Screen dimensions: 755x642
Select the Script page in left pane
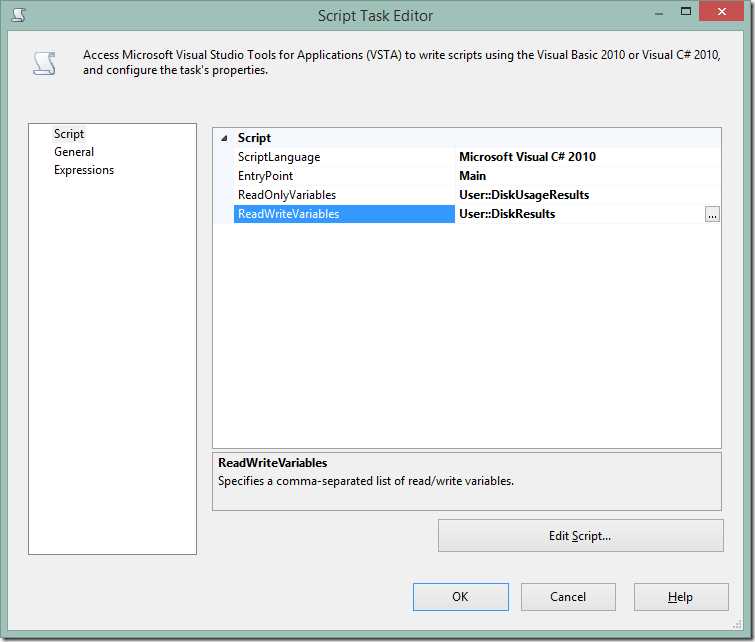pyautogui.click(x=69, y=134)
